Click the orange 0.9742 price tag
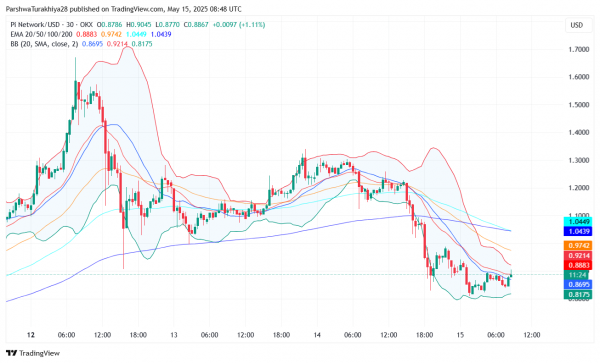The width and height of the screenshot is (600, 363). [x=578, y=246]
